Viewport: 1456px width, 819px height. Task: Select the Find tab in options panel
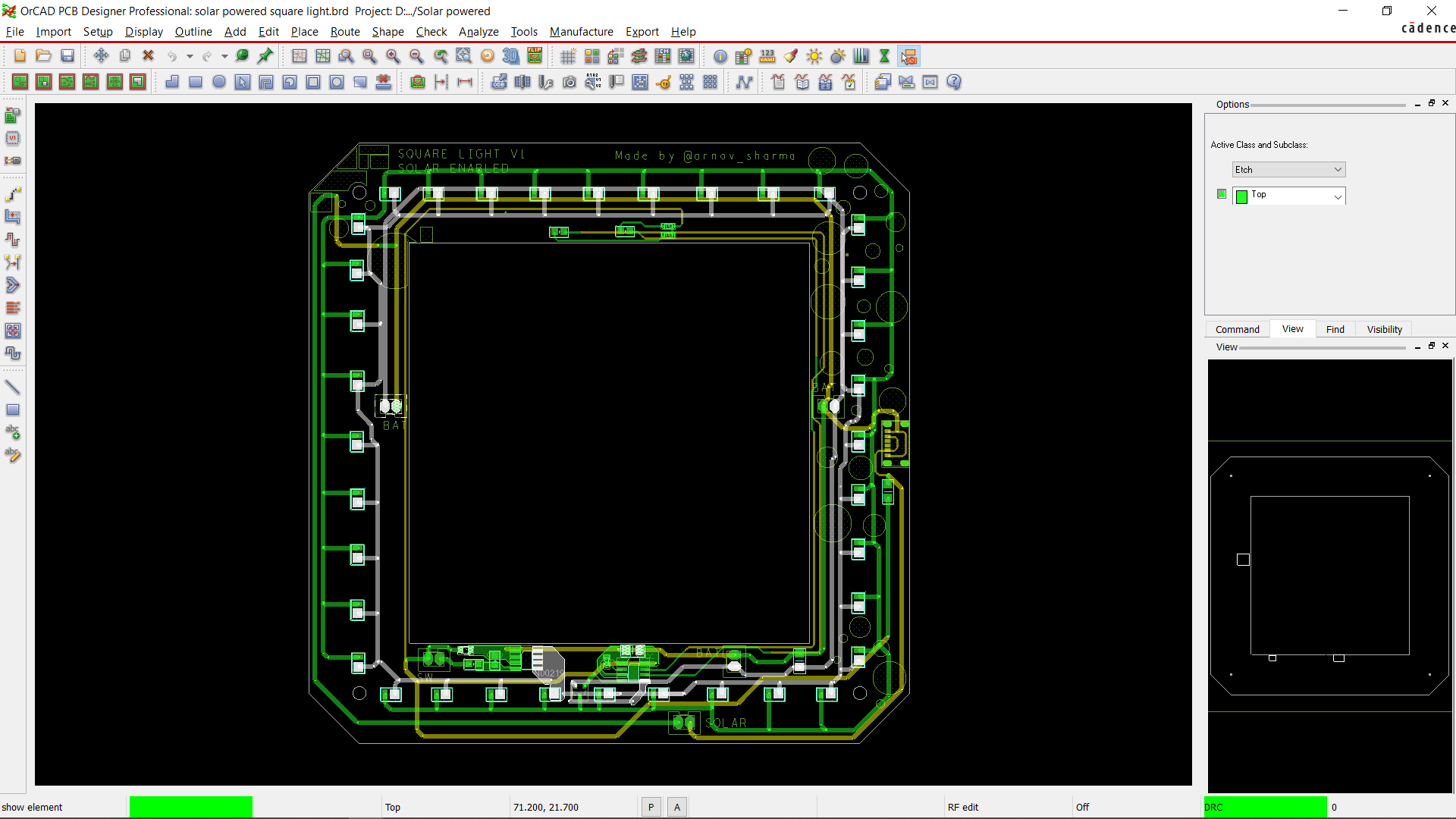(x=1335, y=329)
